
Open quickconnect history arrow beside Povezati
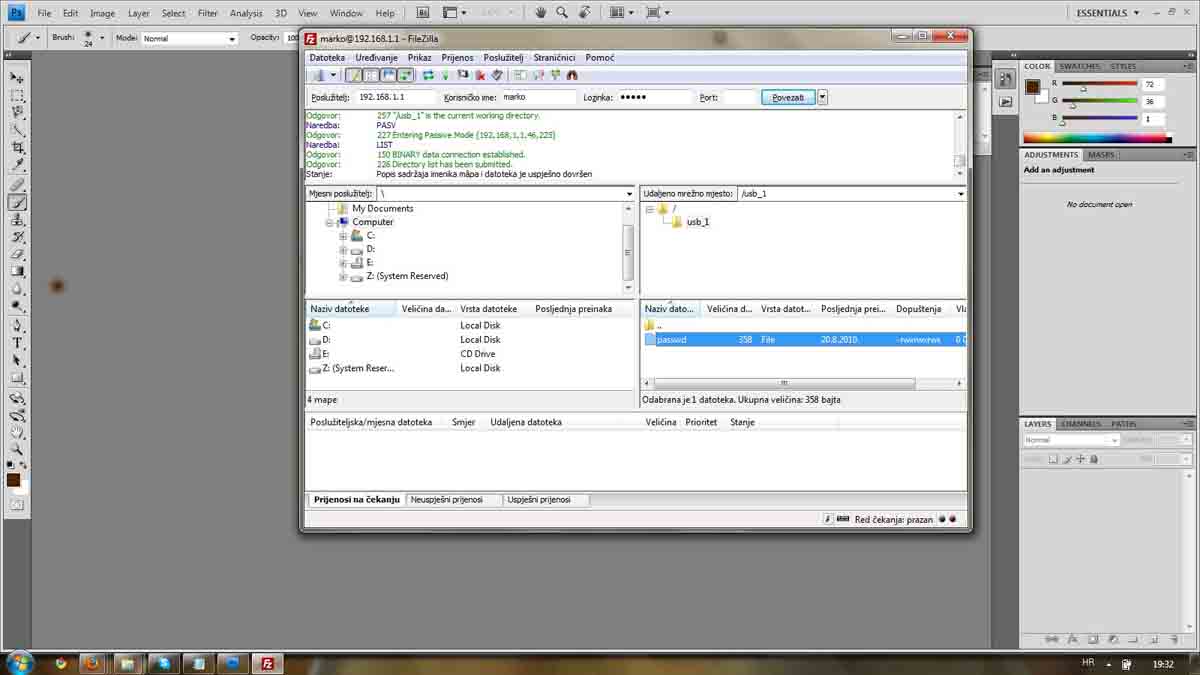(822, 97)
